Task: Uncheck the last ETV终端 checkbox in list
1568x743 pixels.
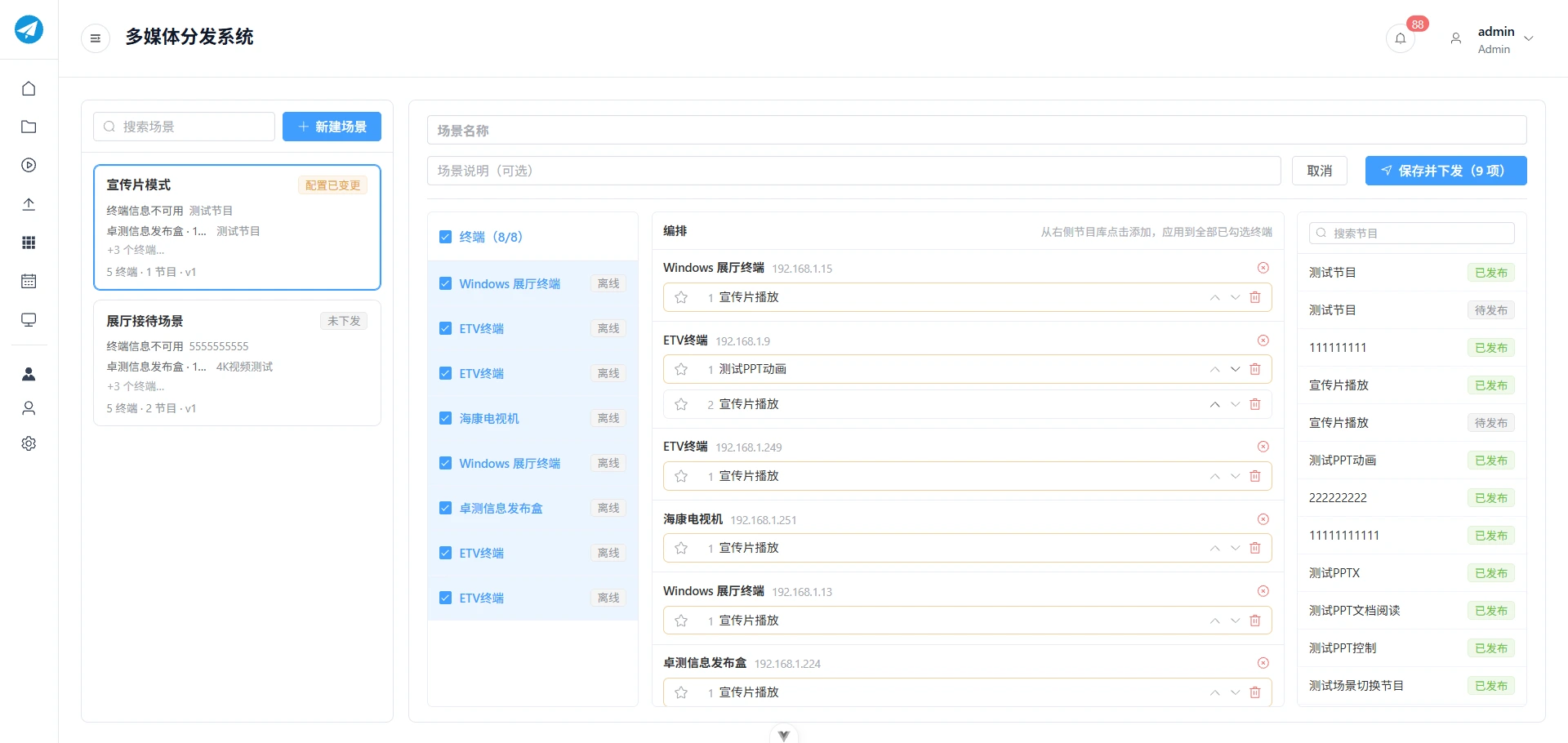Action: (x=445, y=598)
